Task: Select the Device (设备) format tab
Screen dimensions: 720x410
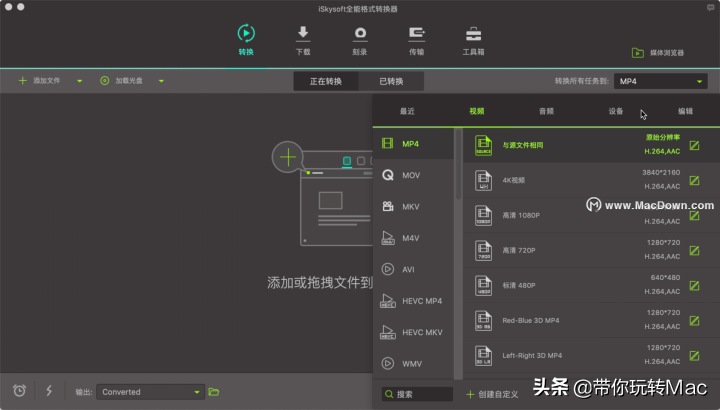Action: [x=616, y=111]
